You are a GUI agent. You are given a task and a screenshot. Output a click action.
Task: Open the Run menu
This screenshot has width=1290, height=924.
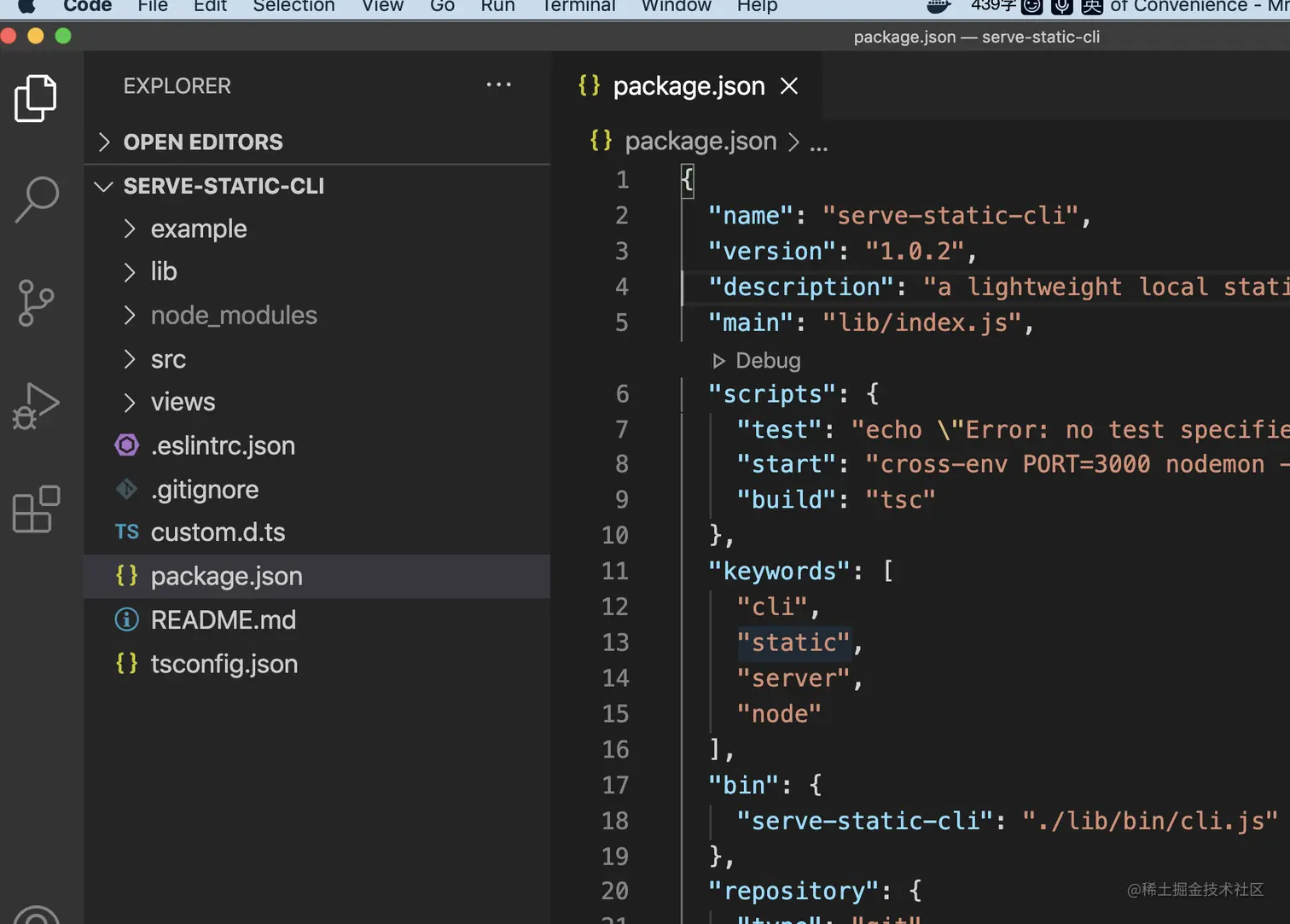click(x=497, y=6)
